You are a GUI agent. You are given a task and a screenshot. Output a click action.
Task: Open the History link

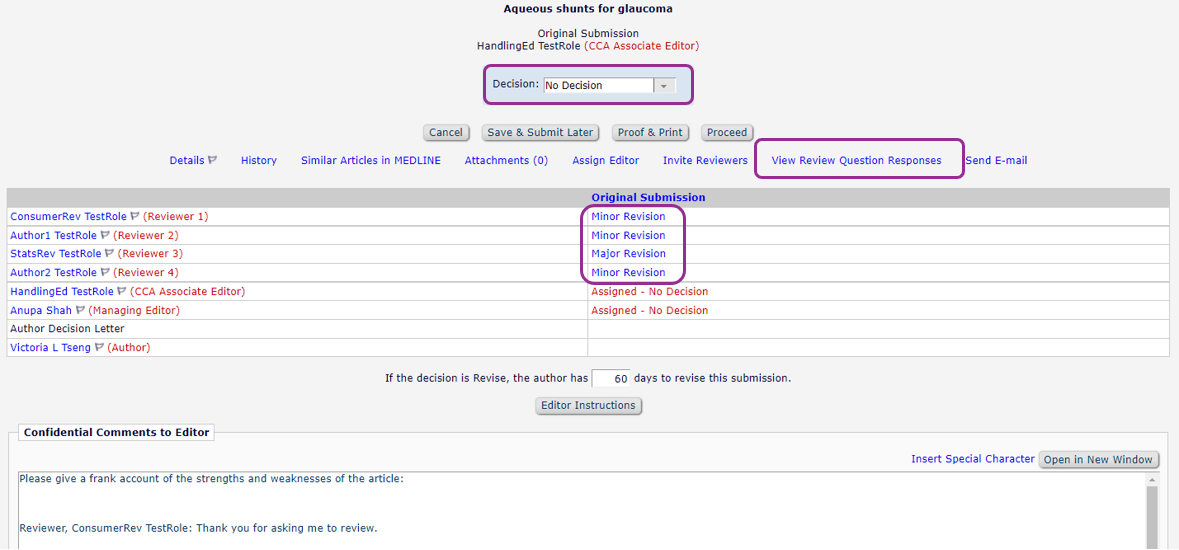pos(258,161)
